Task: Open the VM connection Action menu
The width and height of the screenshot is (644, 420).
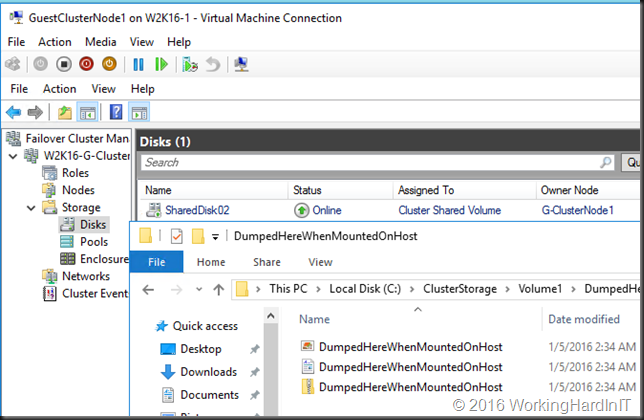Action: [x=55, y=42]
